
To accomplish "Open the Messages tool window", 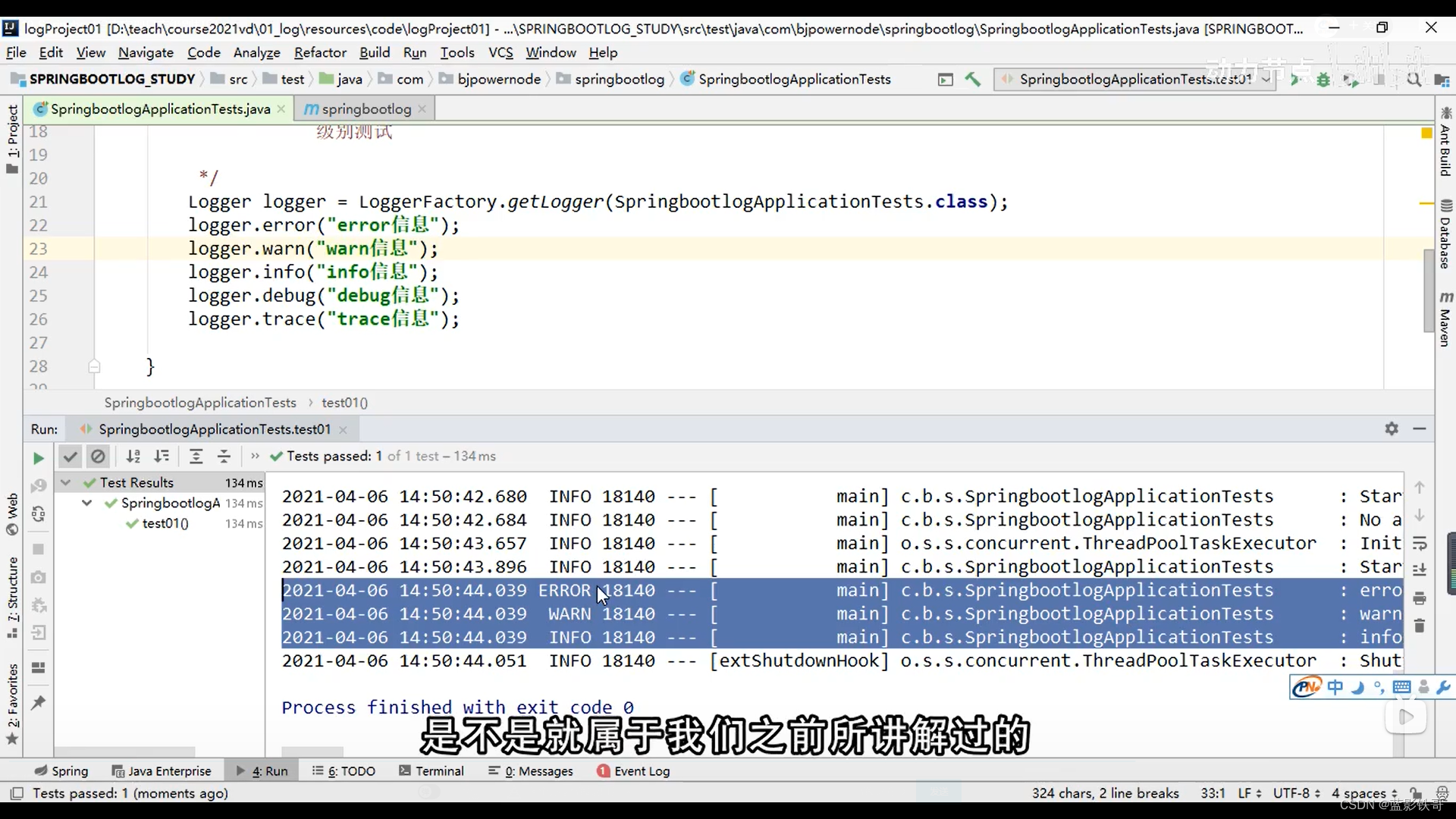I will (531, 770).
